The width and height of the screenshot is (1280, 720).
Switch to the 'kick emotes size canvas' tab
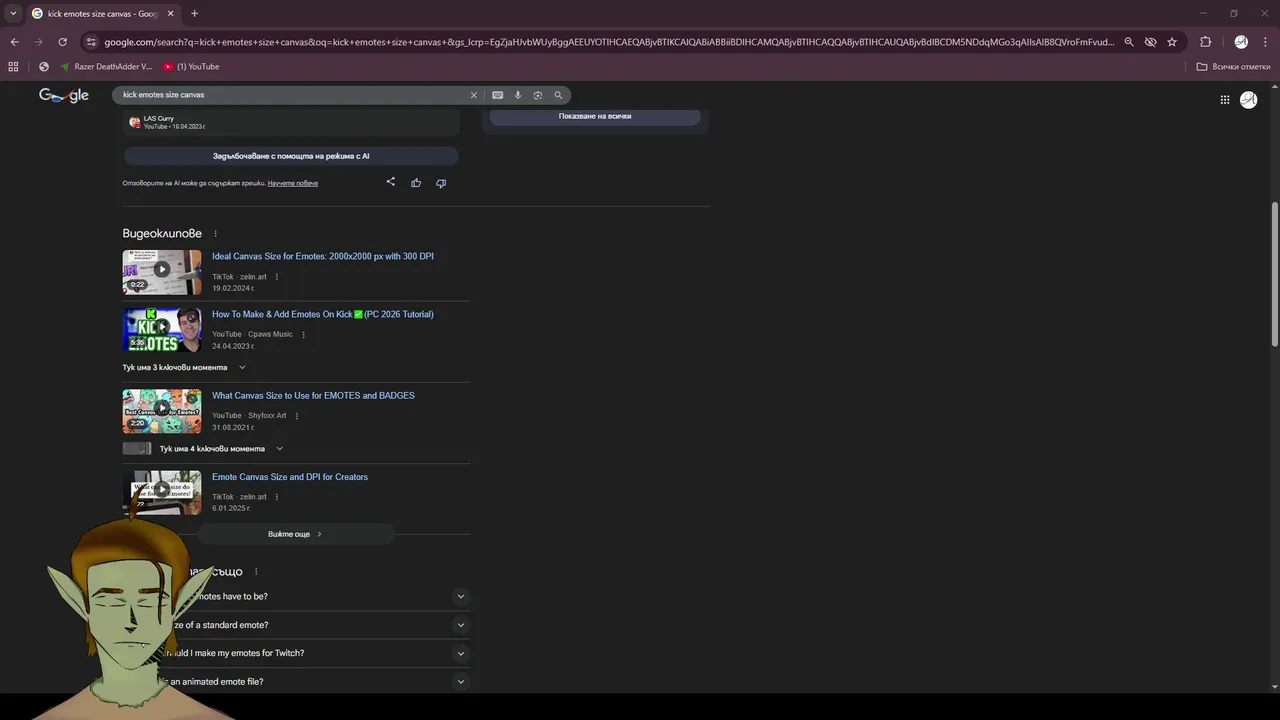coord(102,14)
